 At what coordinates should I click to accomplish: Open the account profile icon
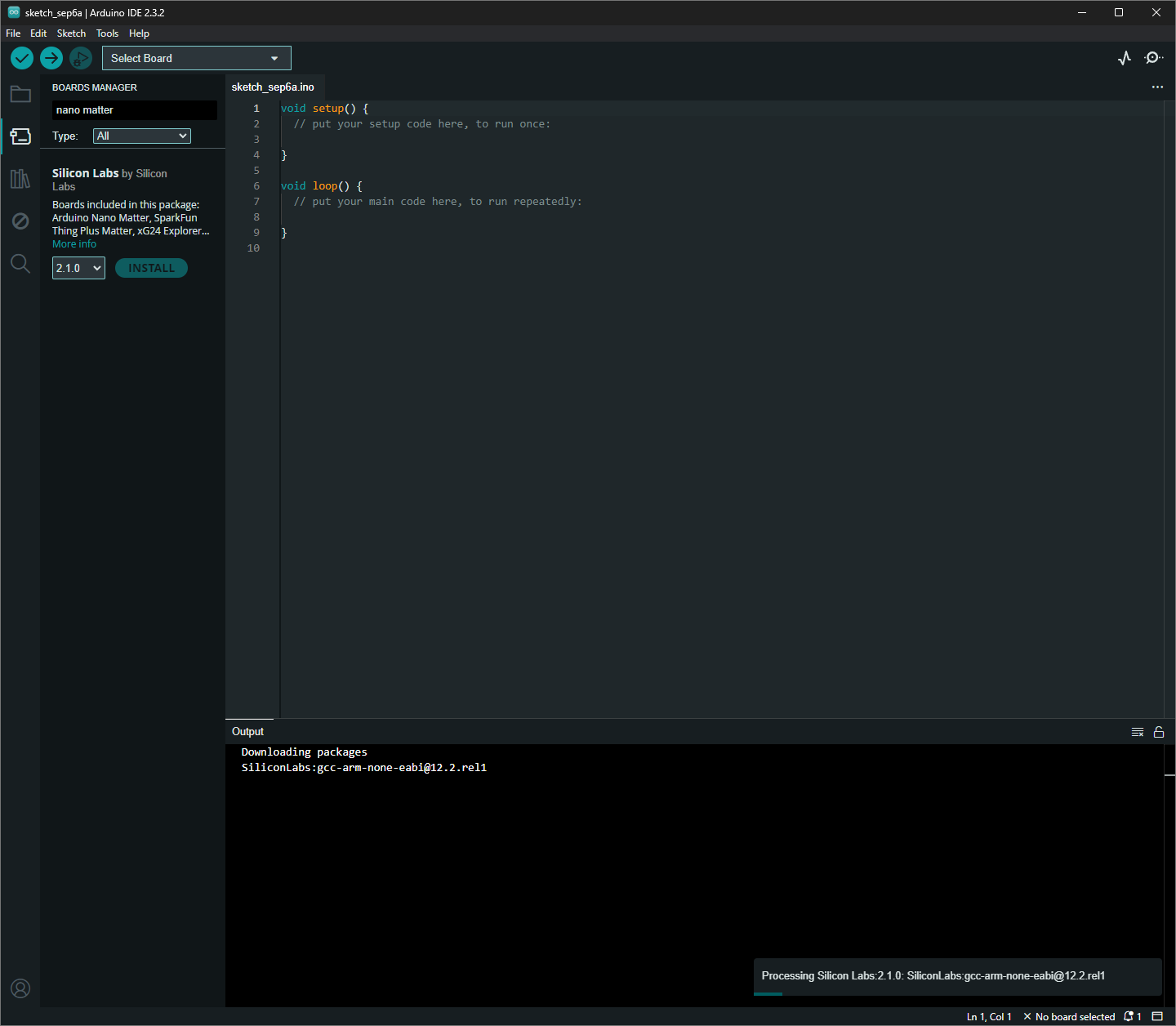(x=20, y=988)
